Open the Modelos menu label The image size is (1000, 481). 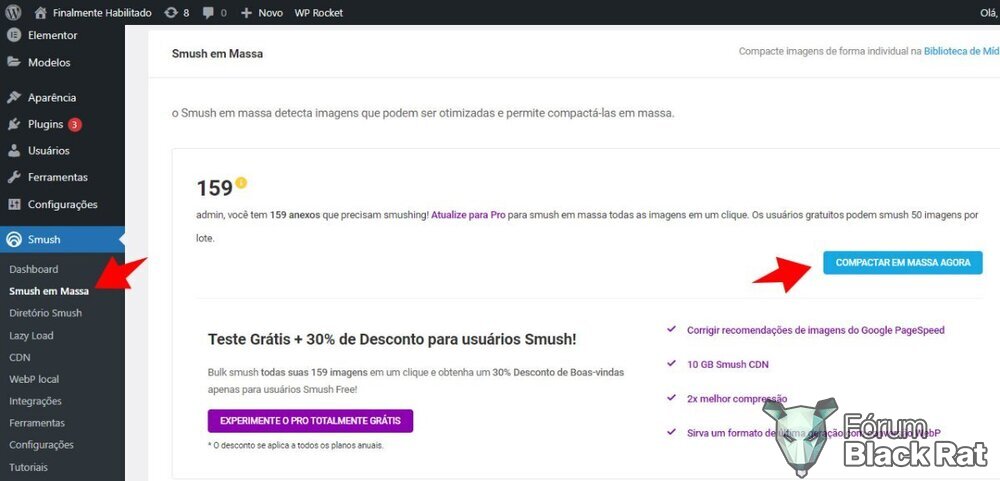(49, 63)
